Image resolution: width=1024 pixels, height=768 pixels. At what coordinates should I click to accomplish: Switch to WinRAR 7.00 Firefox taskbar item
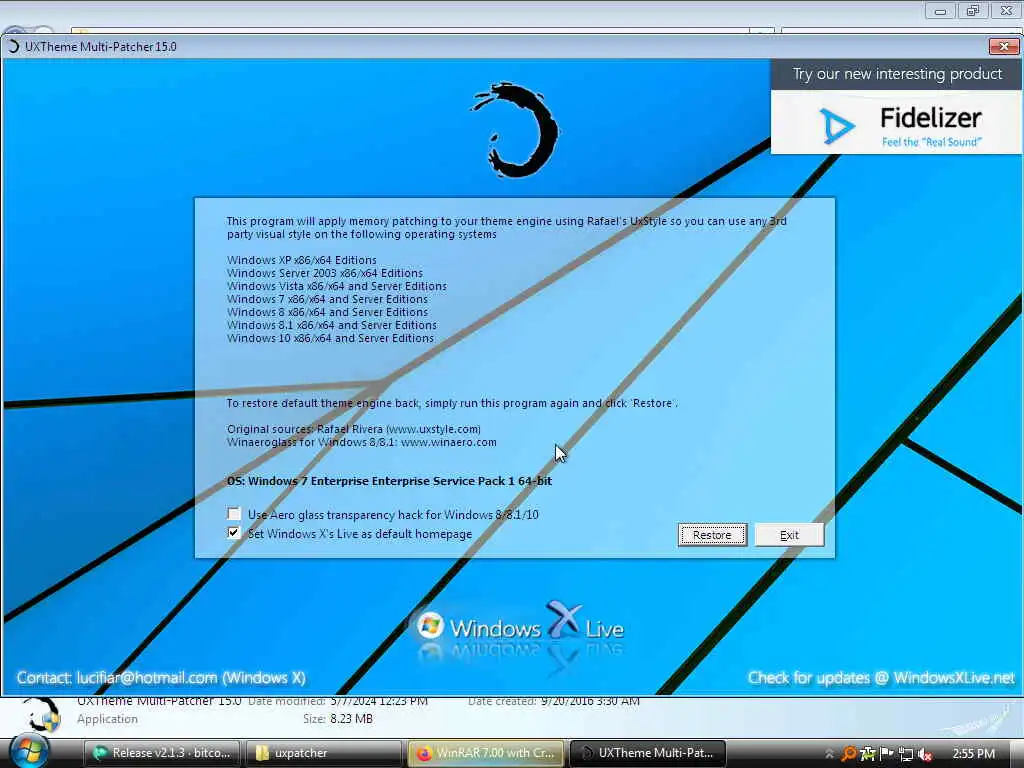485,753
